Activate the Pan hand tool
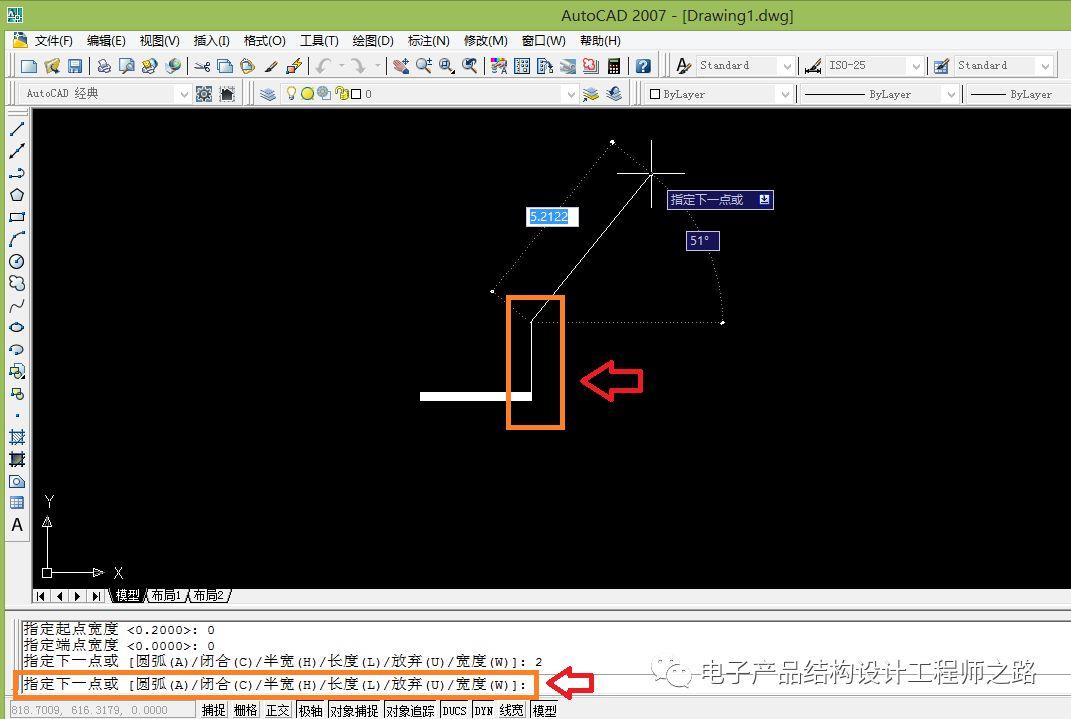Screen dimensions: 1071x719 click(401, 66)
